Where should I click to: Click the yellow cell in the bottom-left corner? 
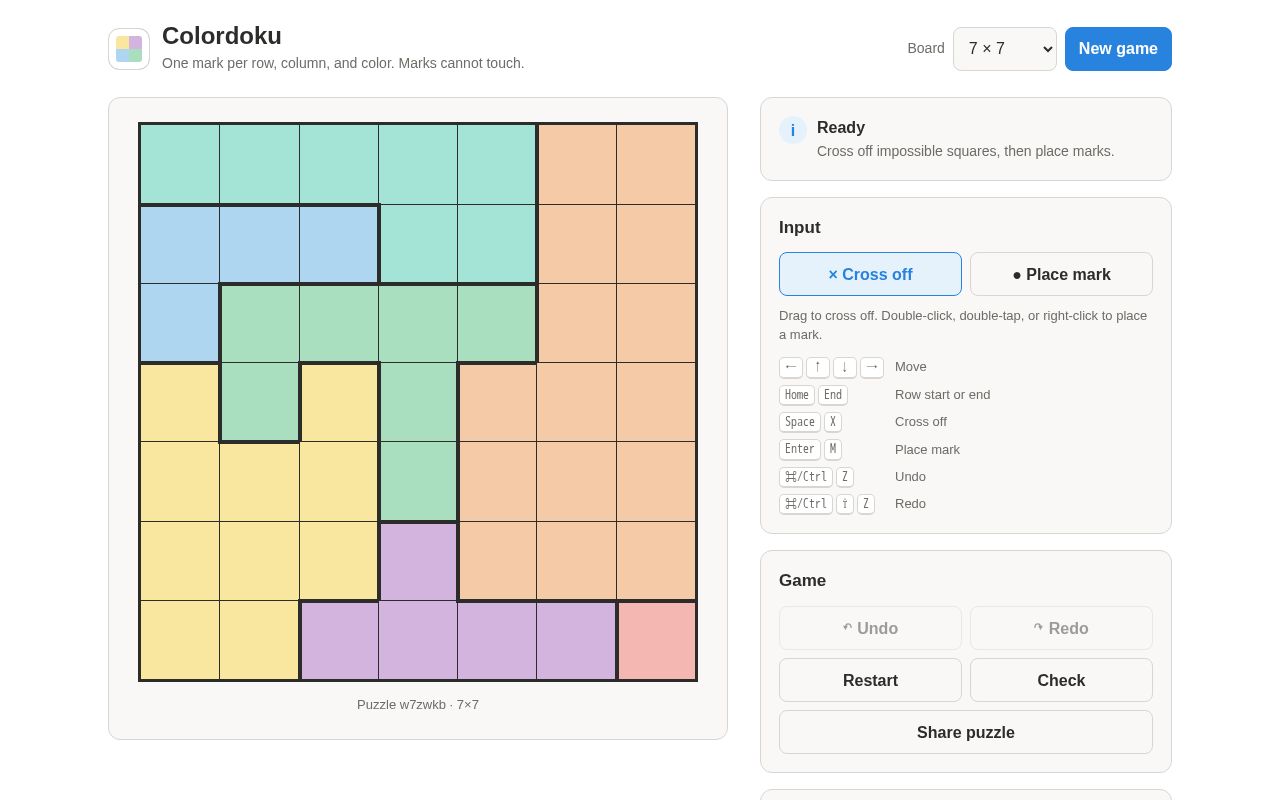point(180,640)
